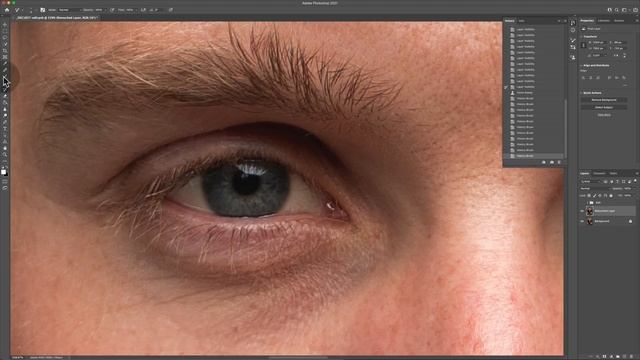This screenshot has width=640, height=360.
Task: Select the Crop tool
Action: point(5,51)
